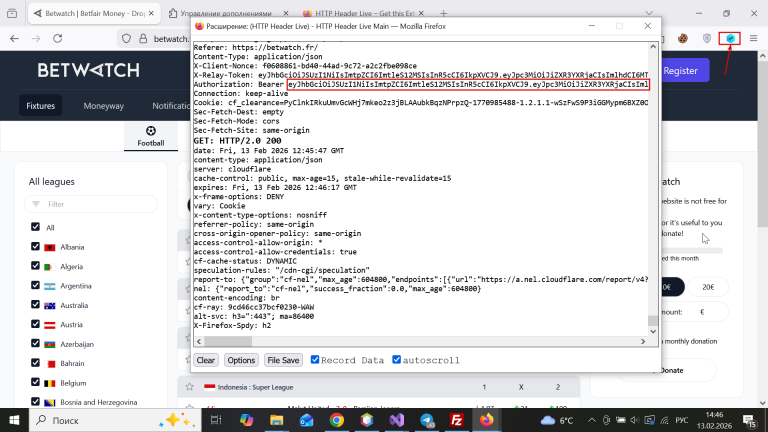Reload the Betwatch page
Image resolution: width=768 pixels, height=432 pixels.
click(x=57, y=38)
